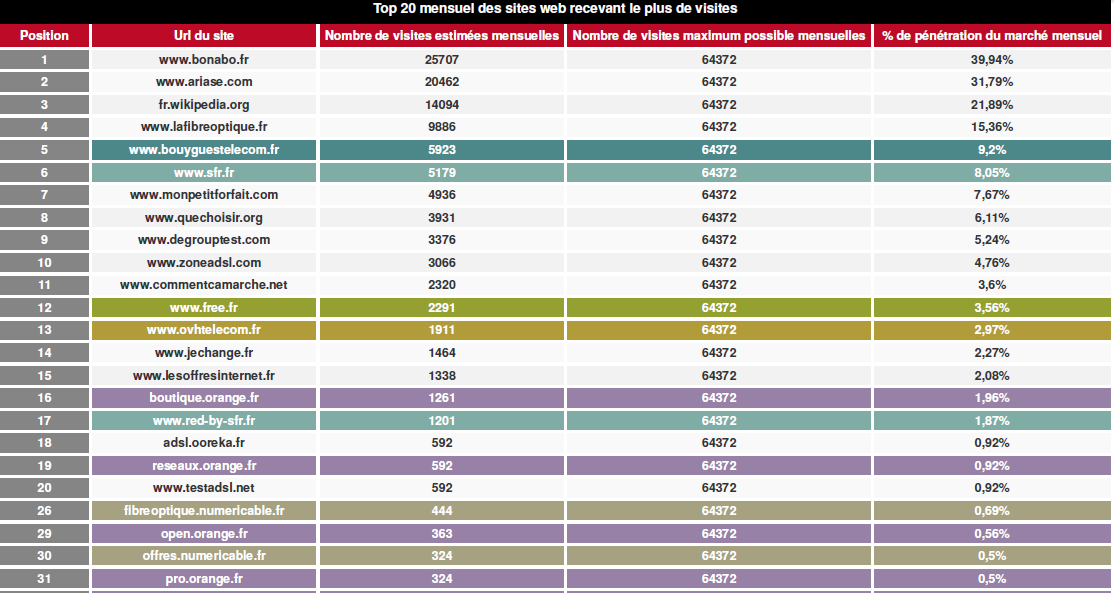Click the visits value 4936
Screen dimensions: 1114x593
[442, 195]
